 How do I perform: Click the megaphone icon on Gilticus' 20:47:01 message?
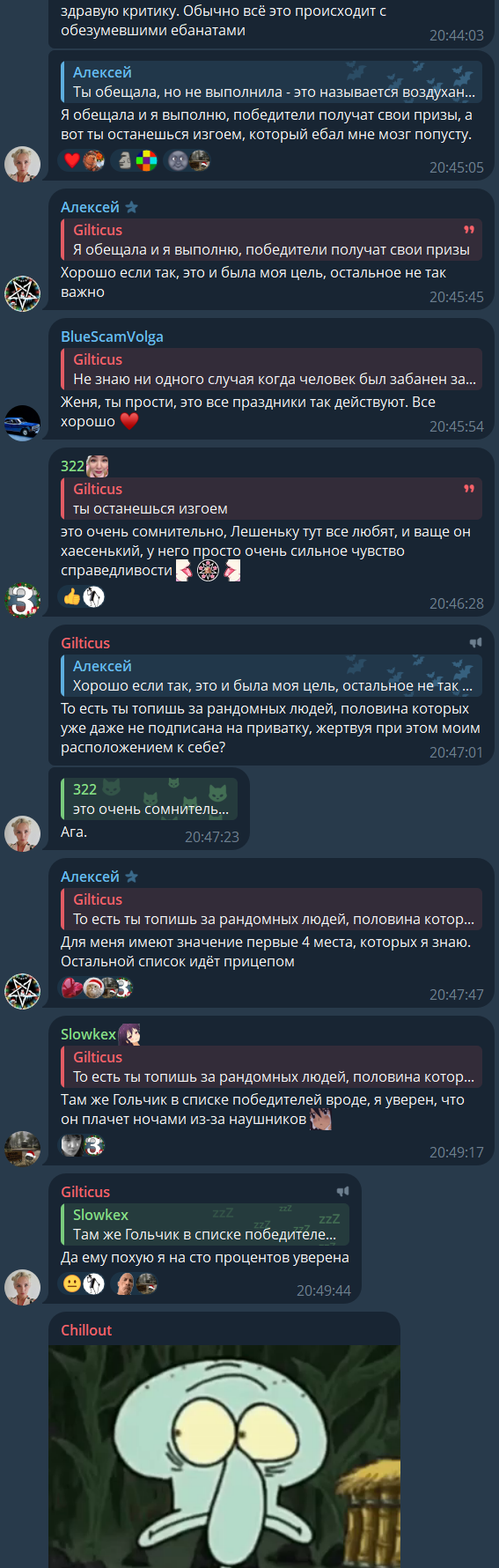click(475, 643)
